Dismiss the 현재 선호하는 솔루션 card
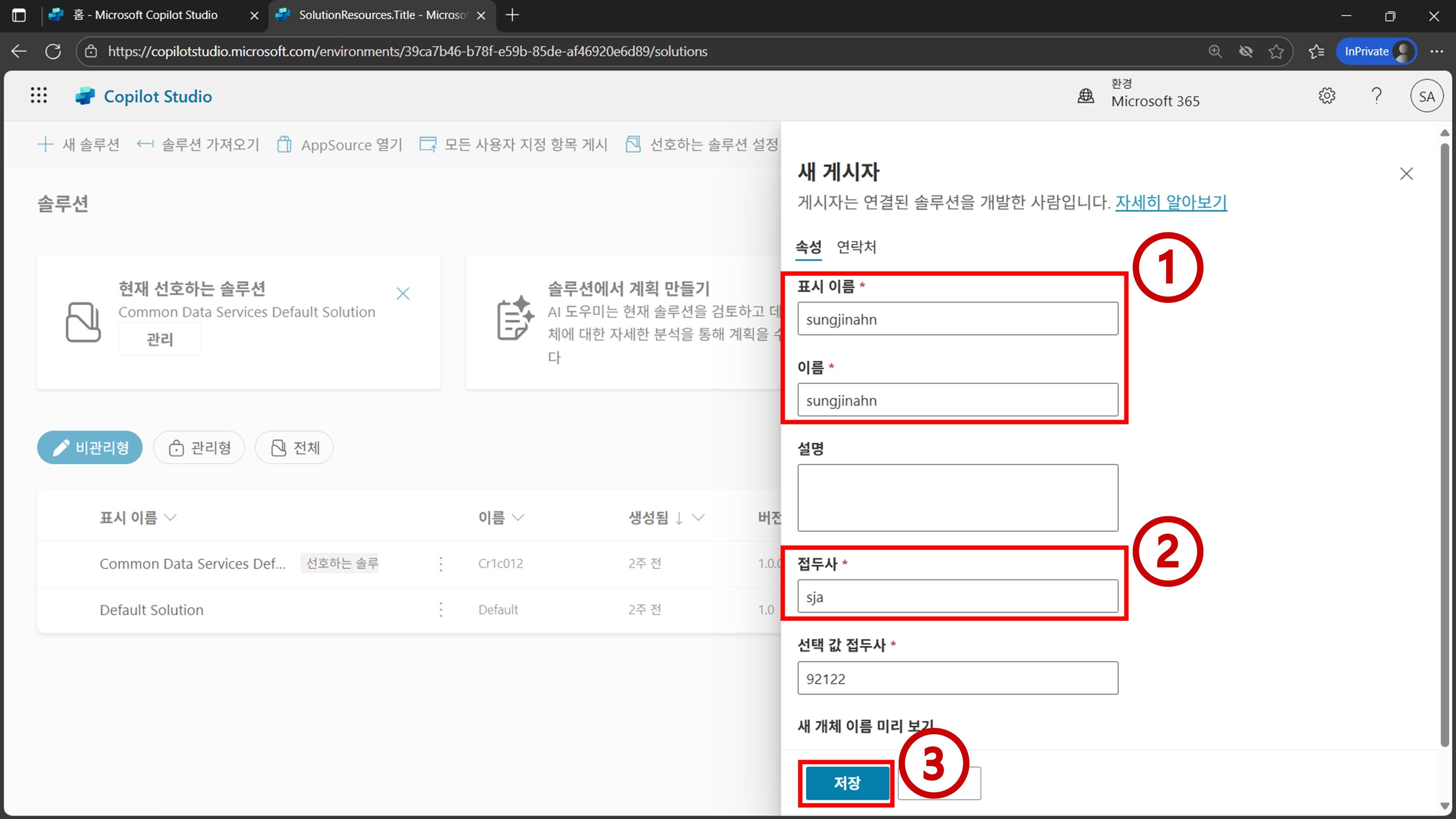 tap(403, 293)
